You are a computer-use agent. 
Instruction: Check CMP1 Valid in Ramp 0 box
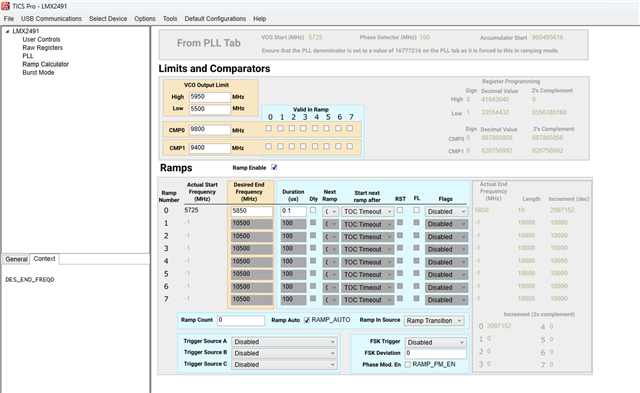point(269,146)
